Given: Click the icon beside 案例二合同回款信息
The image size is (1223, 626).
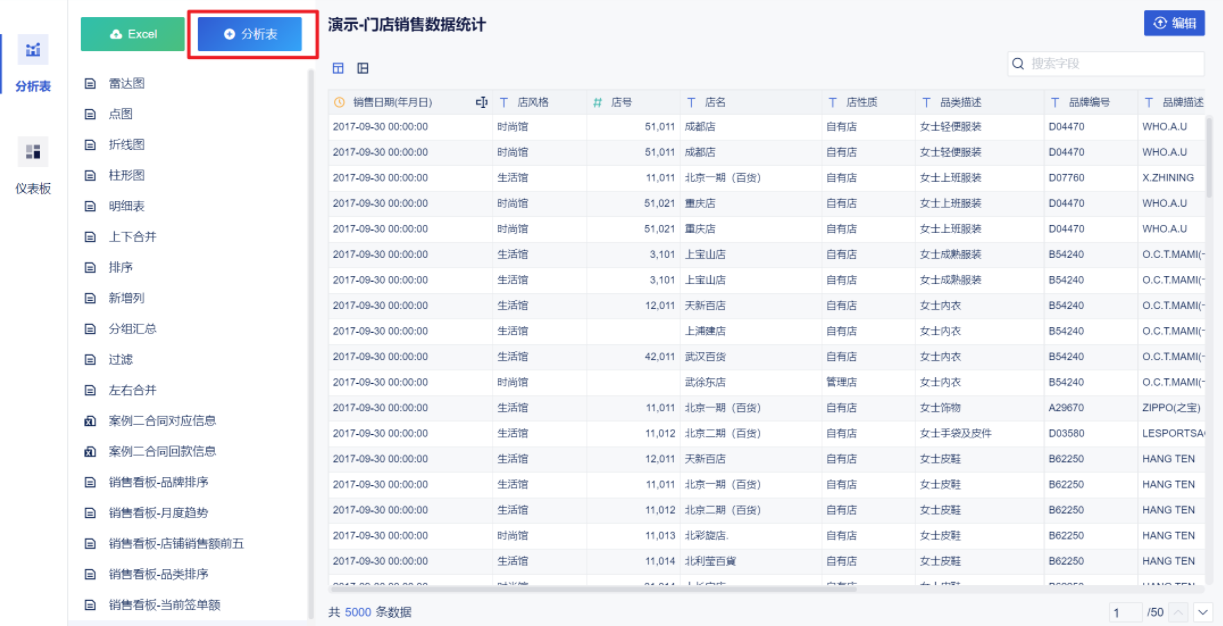Looking at the screenshot, I should [x=90, y=451].
